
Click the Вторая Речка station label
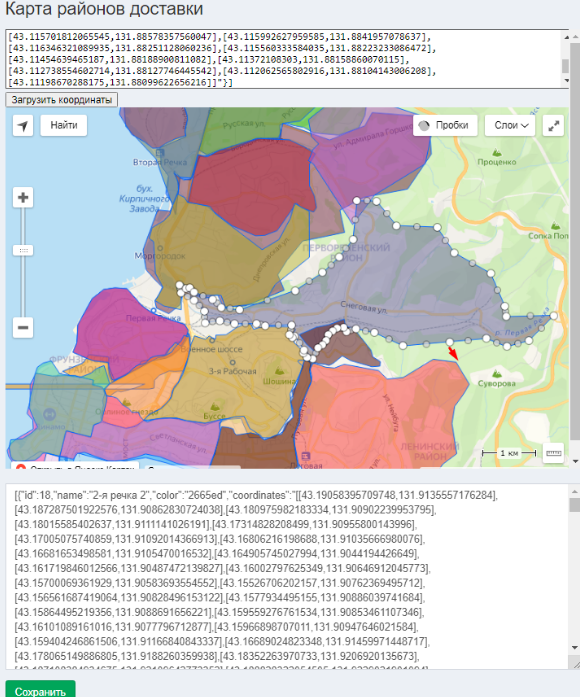[x=160, y=162]
